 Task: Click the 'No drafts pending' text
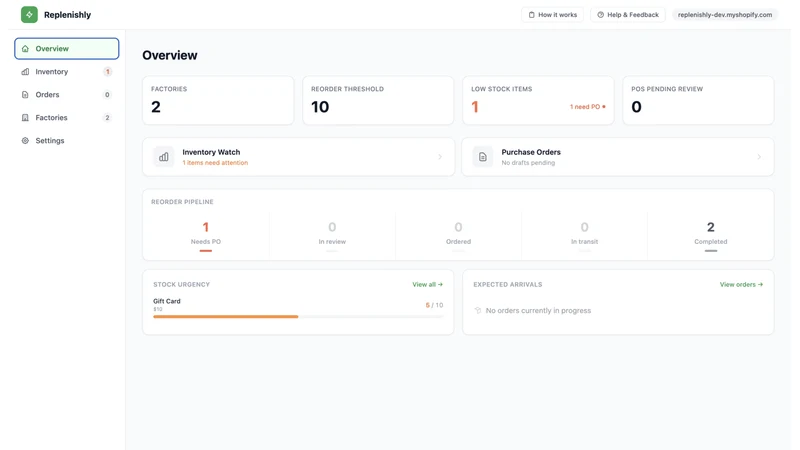(528, 163)
